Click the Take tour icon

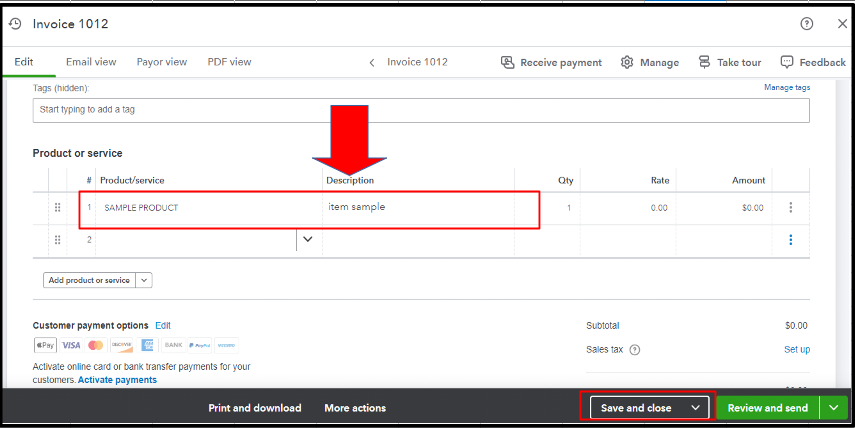click(x=704, y=62)
